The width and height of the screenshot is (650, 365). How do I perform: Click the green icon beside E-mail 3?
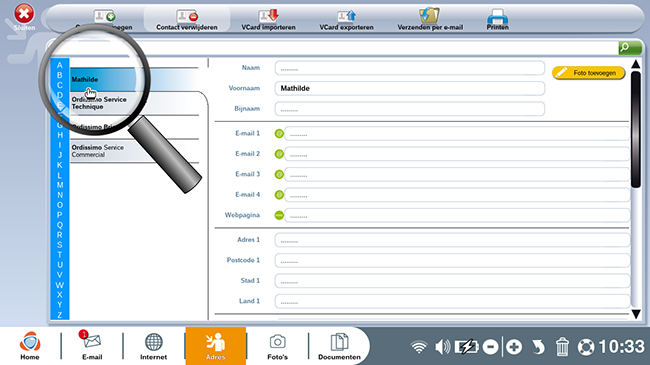click(x=279, y=174)
